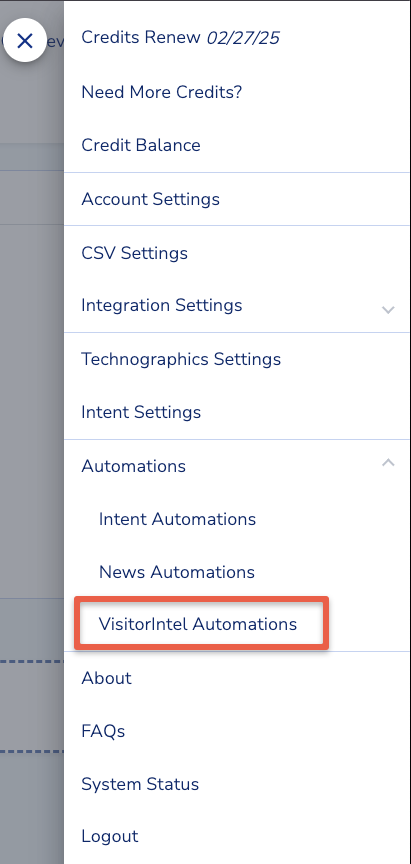
Task: Open Intent Settings
Action: (x=141, y=412)
